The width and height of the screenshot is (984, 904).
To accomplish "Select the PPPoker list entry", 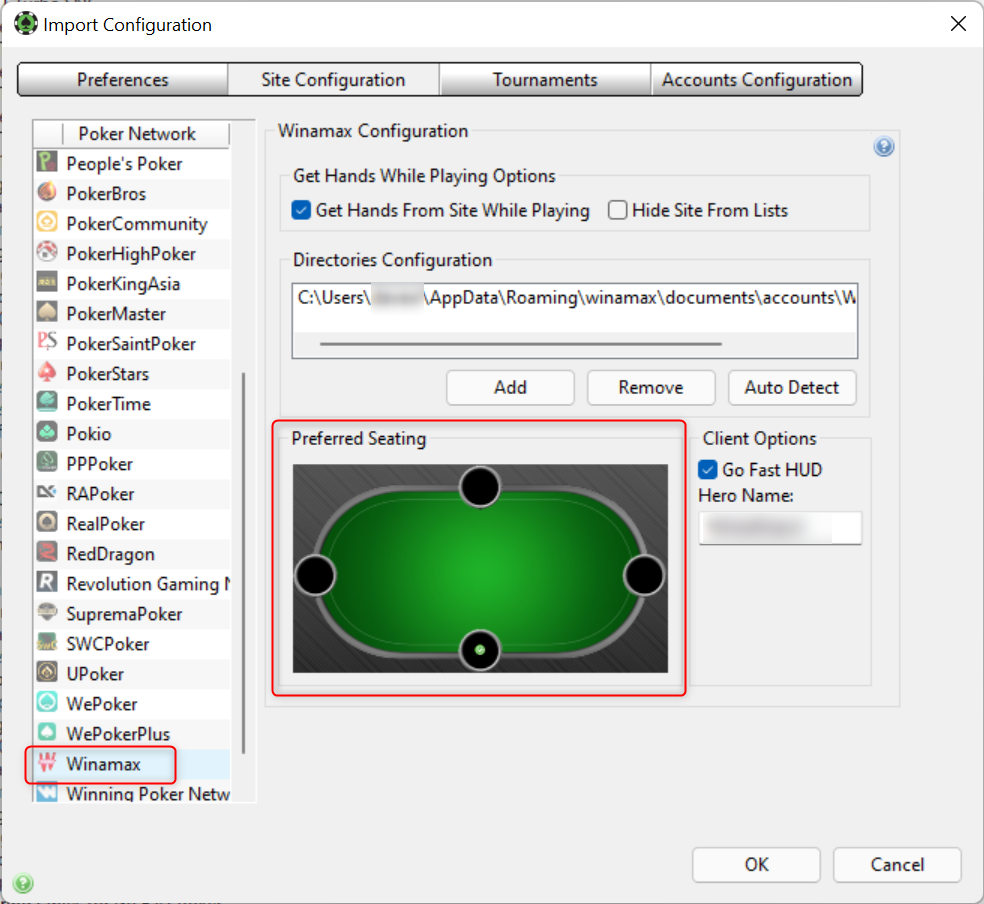I will tap(133, 464).
